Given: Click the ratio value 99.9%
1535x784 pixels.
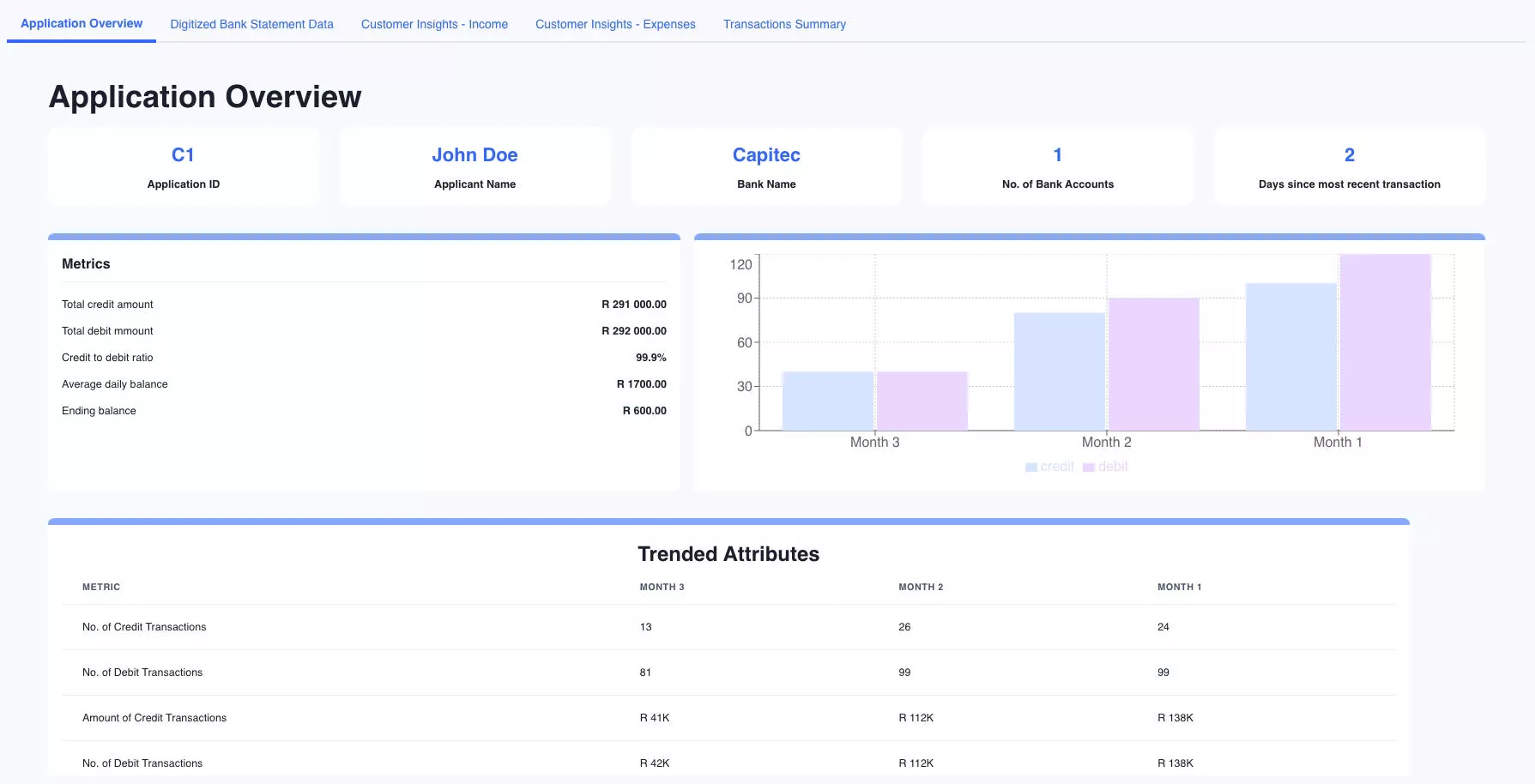Looking at the screenshot, I should [x=651, y=358].
